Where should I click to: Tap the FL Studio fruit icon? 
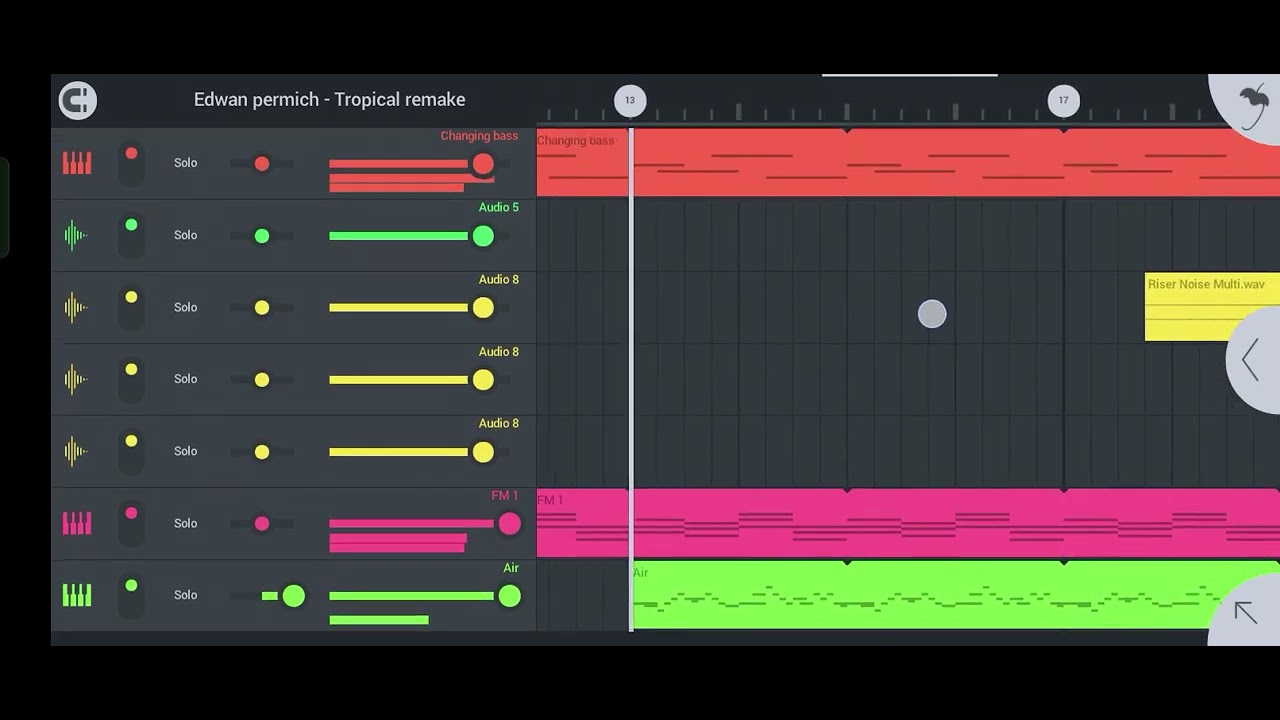tap(1254, 106)
